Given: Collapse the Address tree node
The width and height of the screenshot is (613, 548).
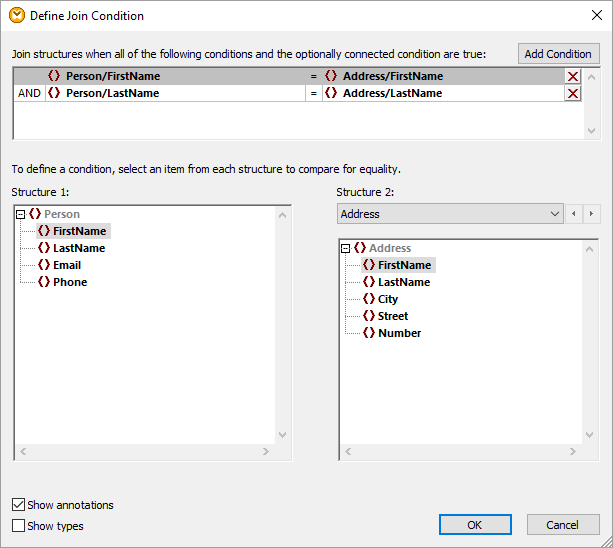Looking at the screenshot, I should pos(346,248).
